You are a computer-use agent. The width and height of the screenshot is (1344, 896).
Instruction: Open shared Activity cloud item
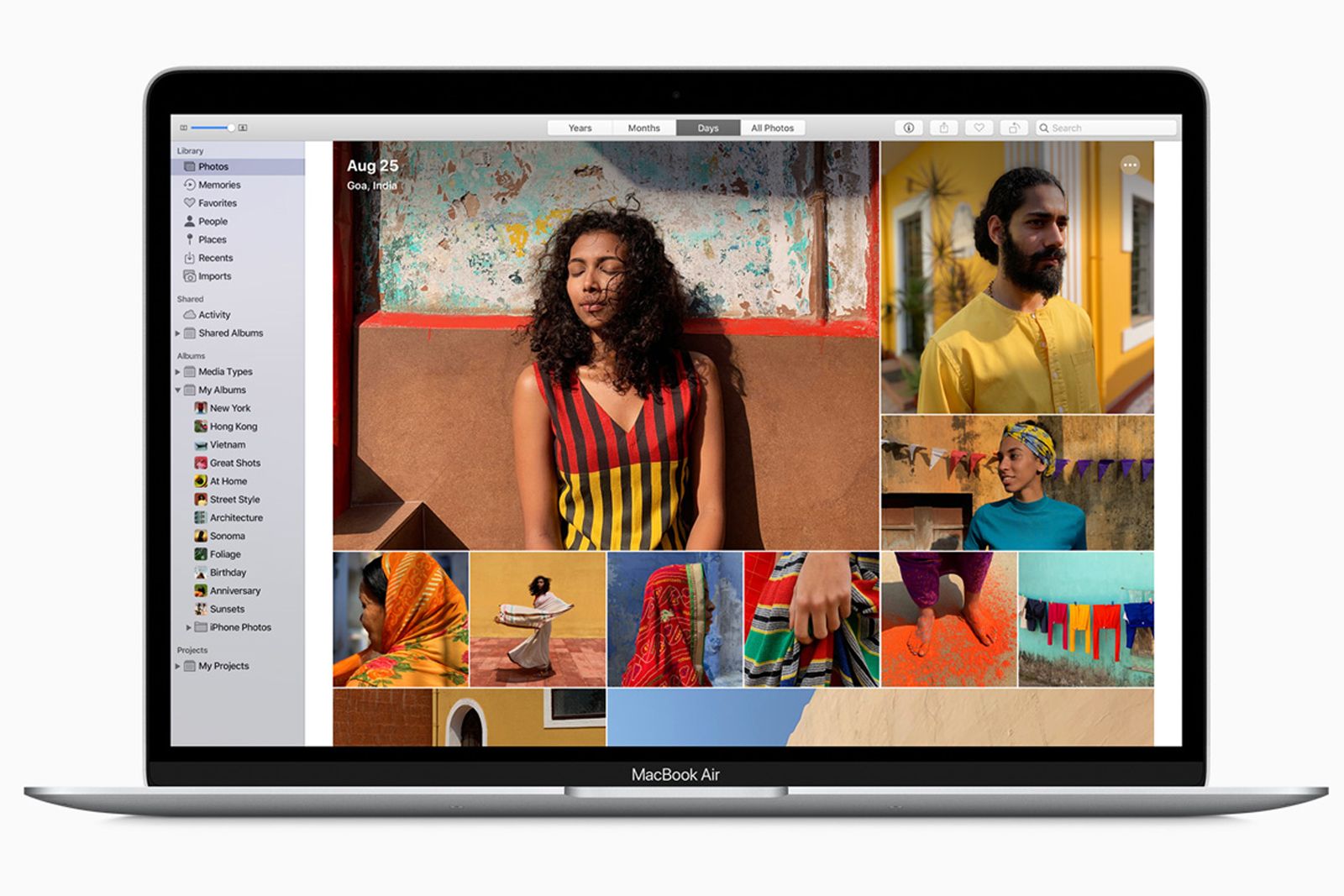[x=213, y=315]
